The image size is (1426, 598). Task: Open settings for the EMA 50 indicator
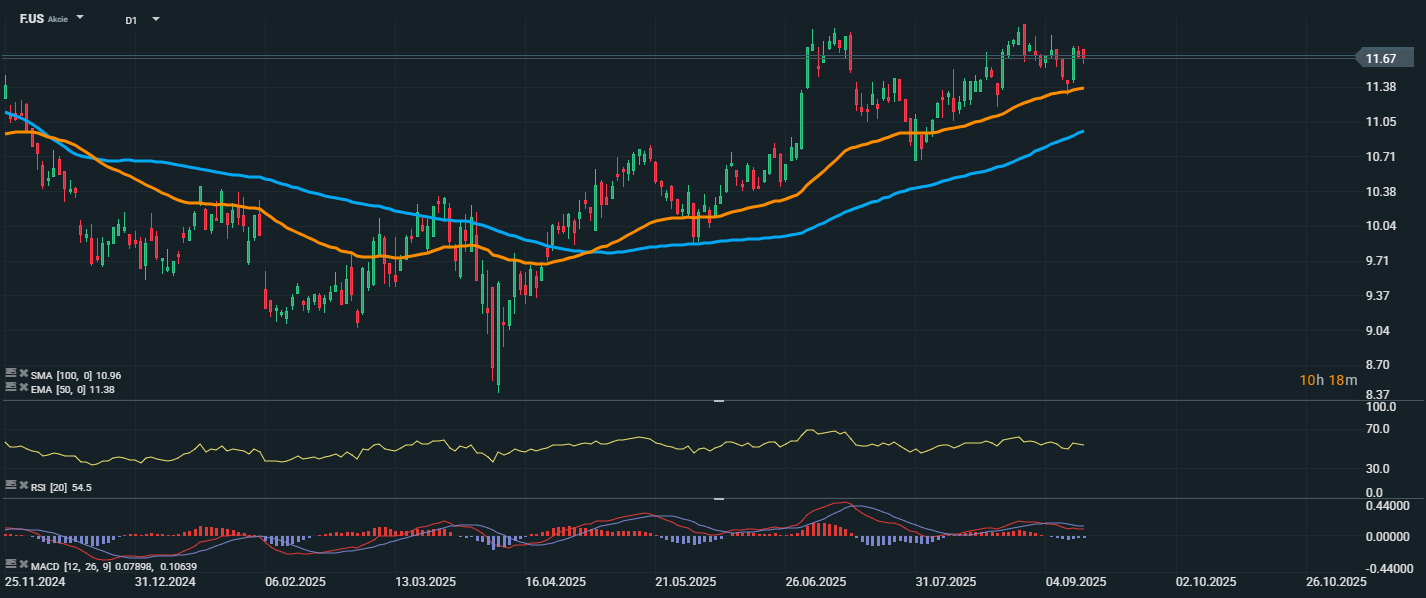10,388
